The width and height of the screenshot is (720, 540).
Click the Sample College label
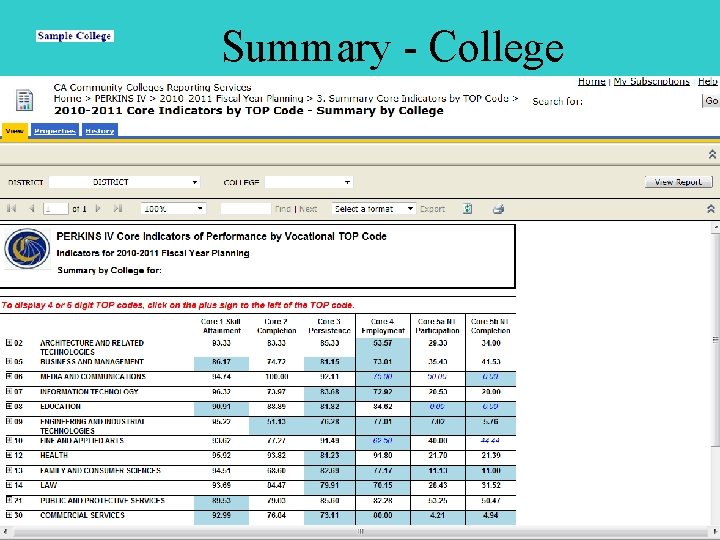tap(74, 36)
